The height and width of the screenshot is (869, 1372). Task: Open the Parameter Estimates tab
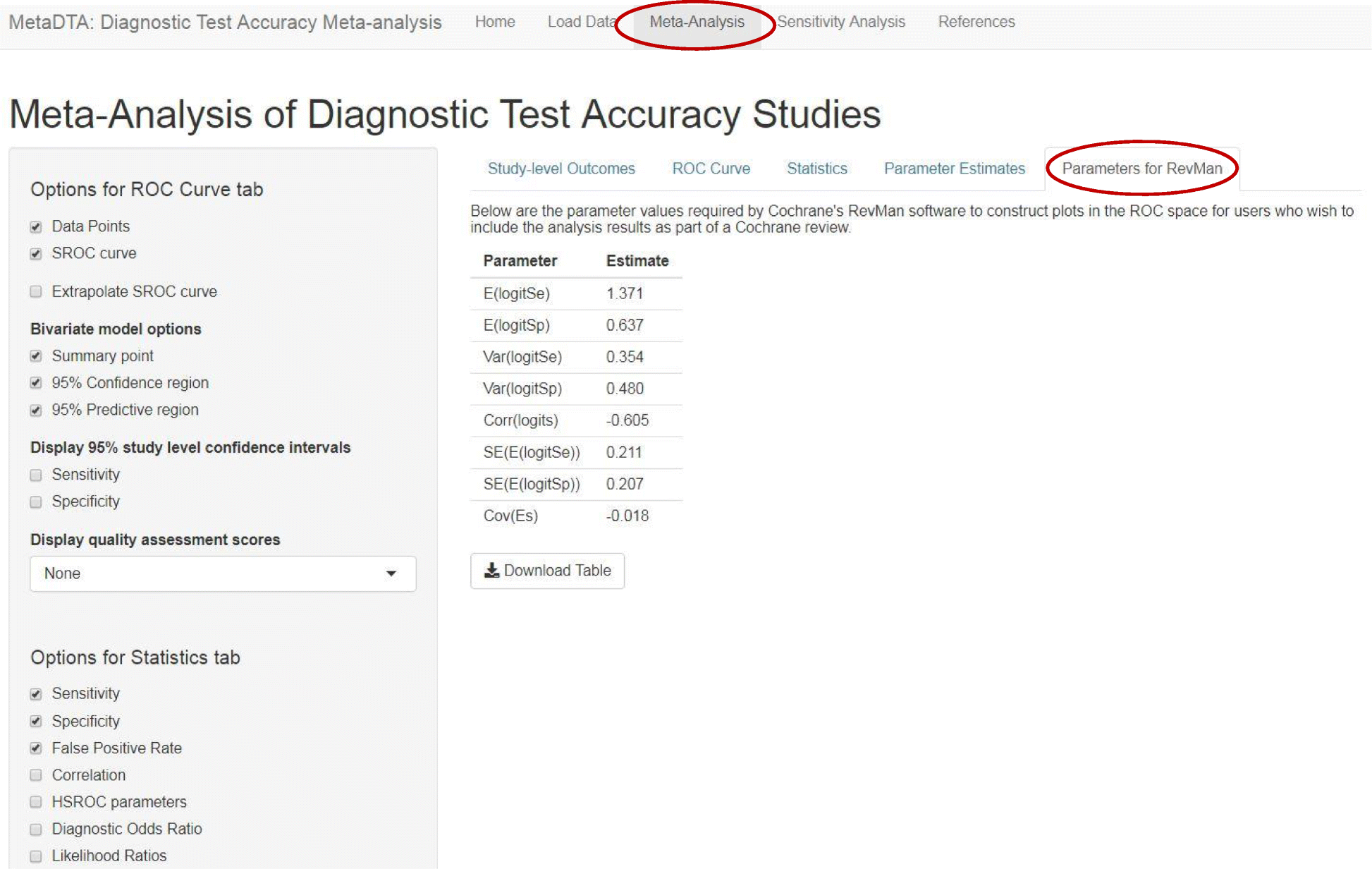(x=955, y=169)
